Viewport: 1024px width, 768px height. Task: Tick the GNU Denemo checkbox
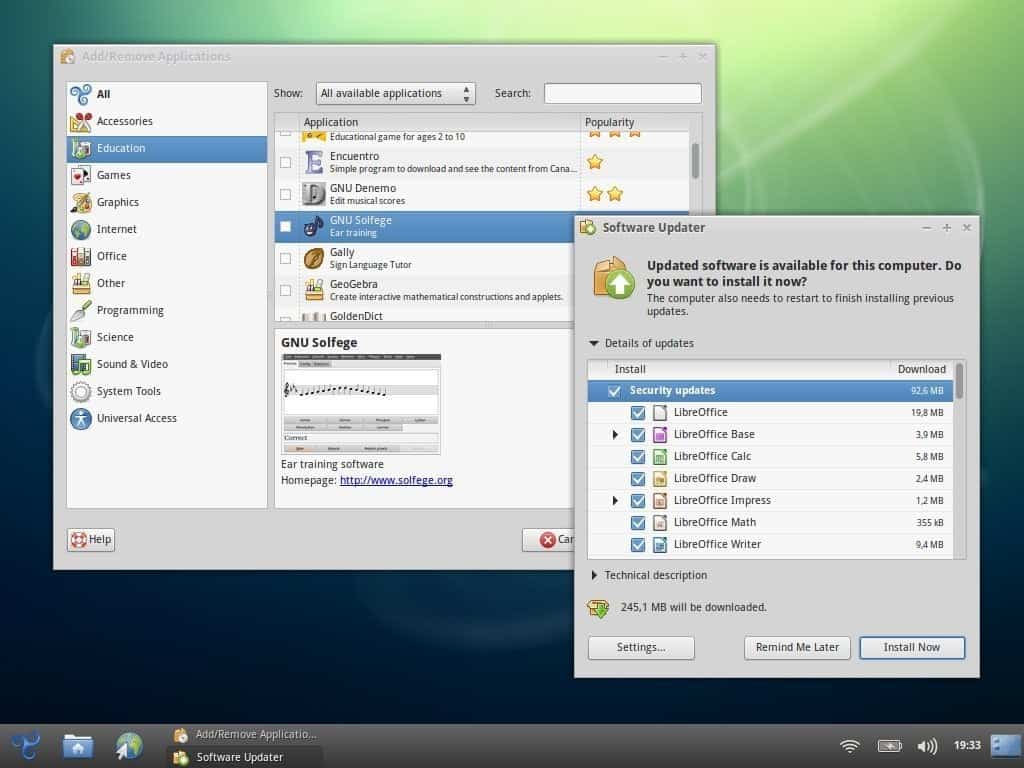[285, 194]
